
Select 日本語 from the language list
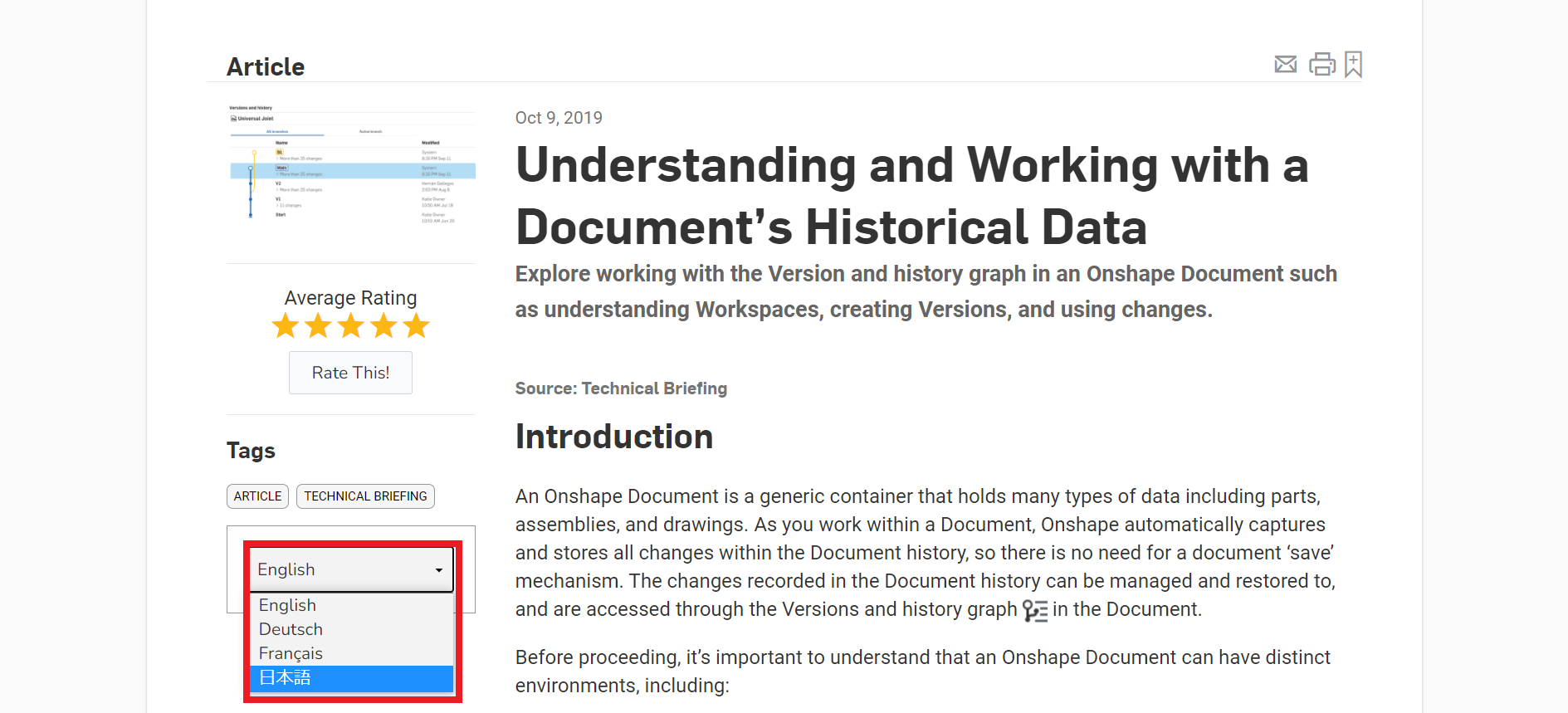point(352,678)
